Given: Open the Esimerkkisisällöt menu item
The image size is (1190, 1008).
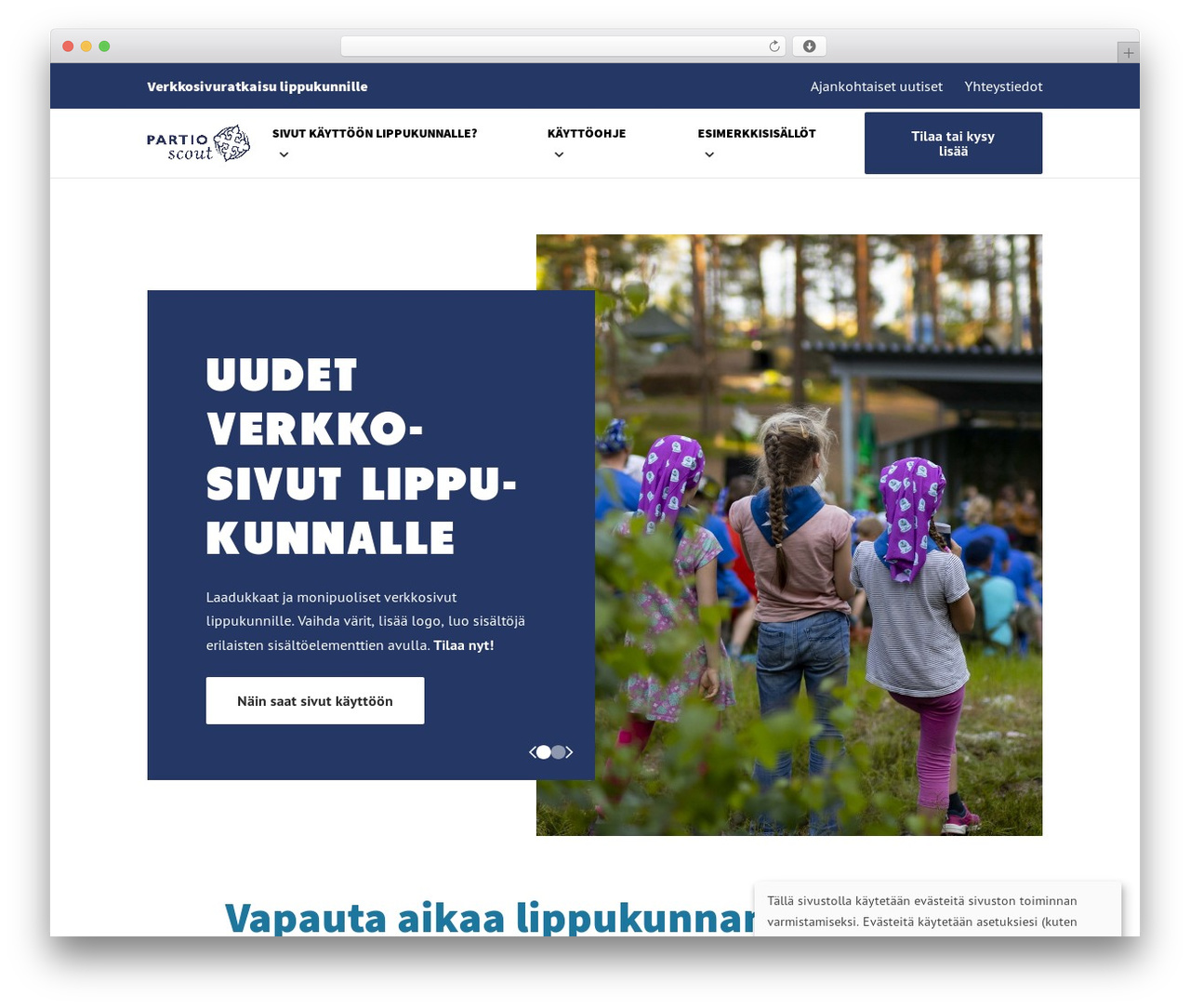Looking at the screenshot, I should pyautogui.click(x=757, y=134).
